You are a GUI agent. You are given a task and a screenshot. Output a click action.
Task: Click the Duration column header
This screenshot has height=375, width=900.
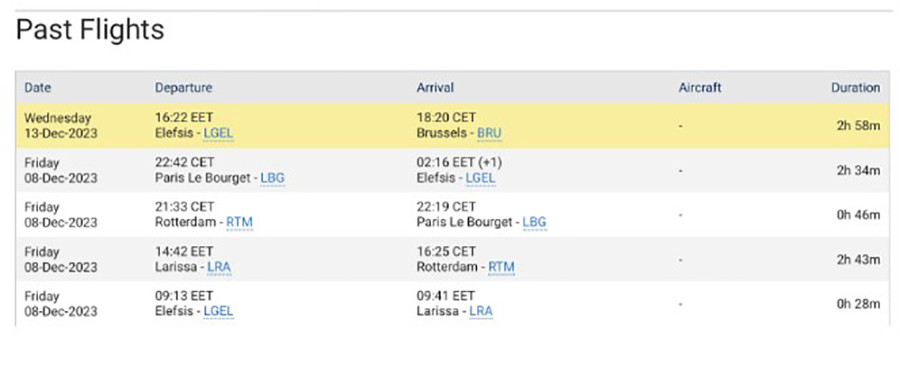[x=855, y=88]
